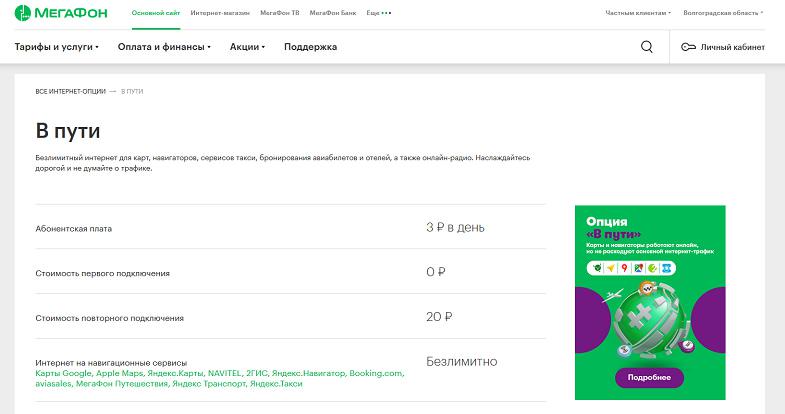Viewport: 785px width, 414px height.
Task: Go to the Интернет-магазин tab
Action: [x=220, y=13]
